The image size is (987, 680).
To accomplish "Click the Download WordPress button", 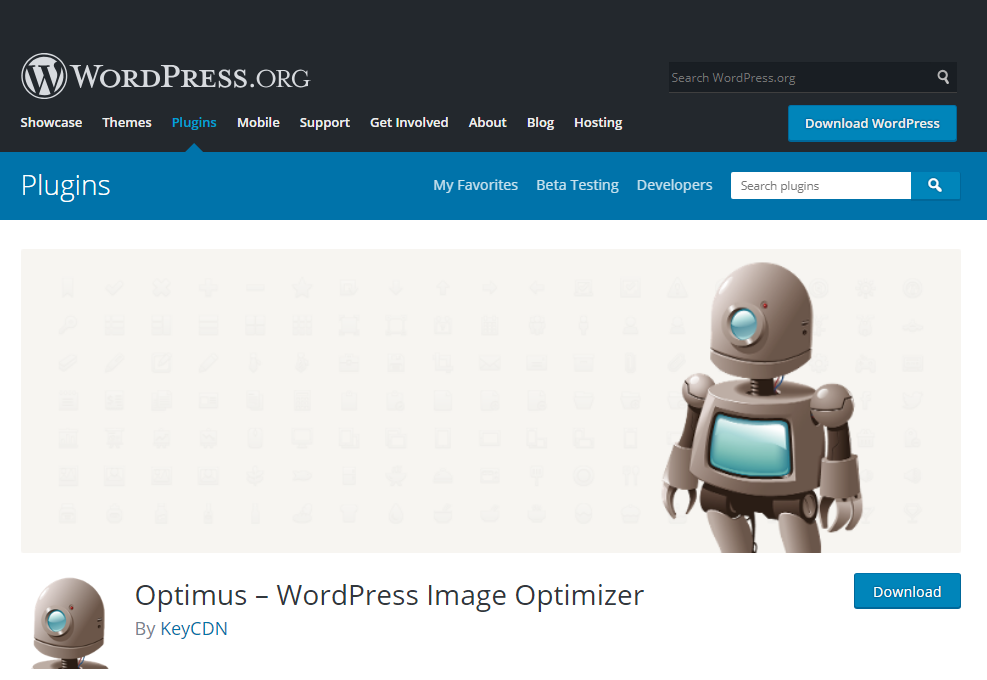I will (872, 123).
